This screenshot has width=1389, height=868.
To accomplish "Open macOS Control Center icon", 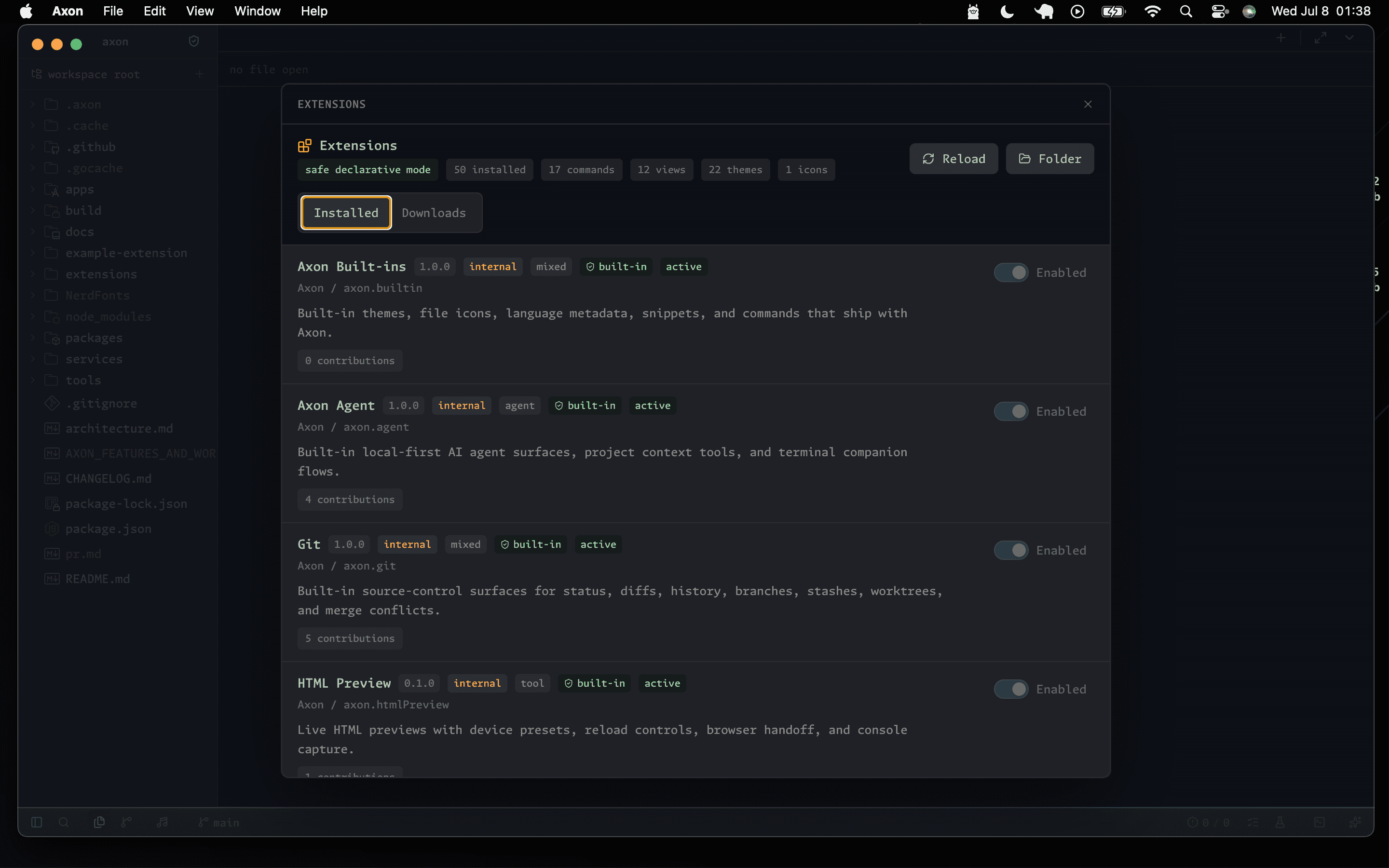I will tap(1219, 12).
